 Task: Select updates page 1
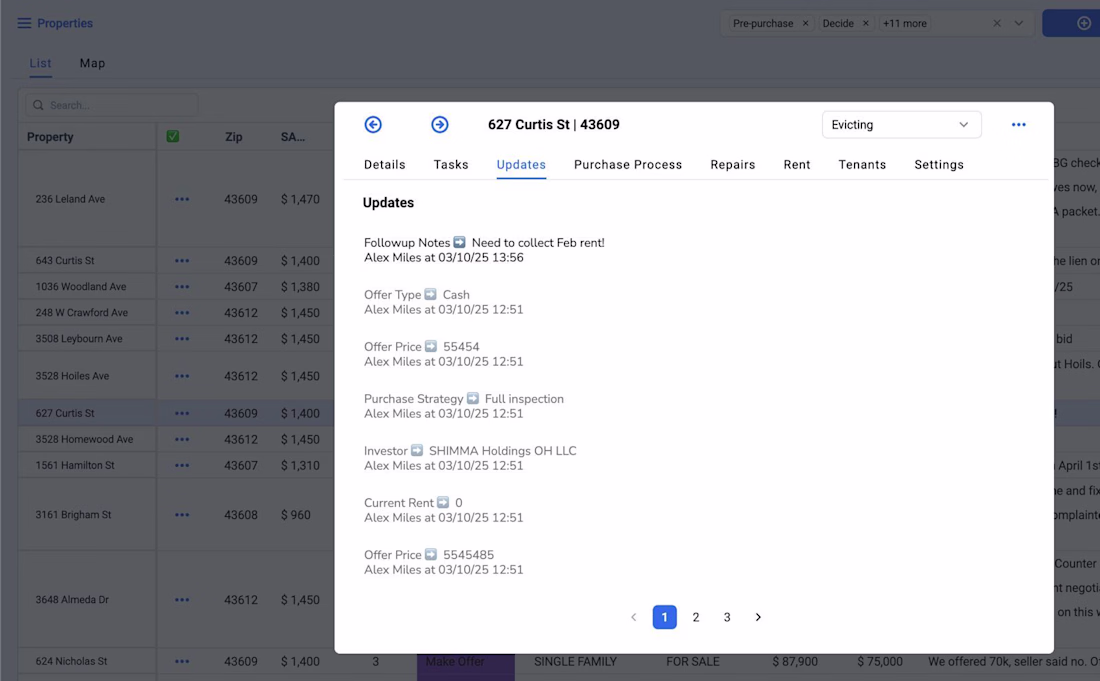(664, 617)
